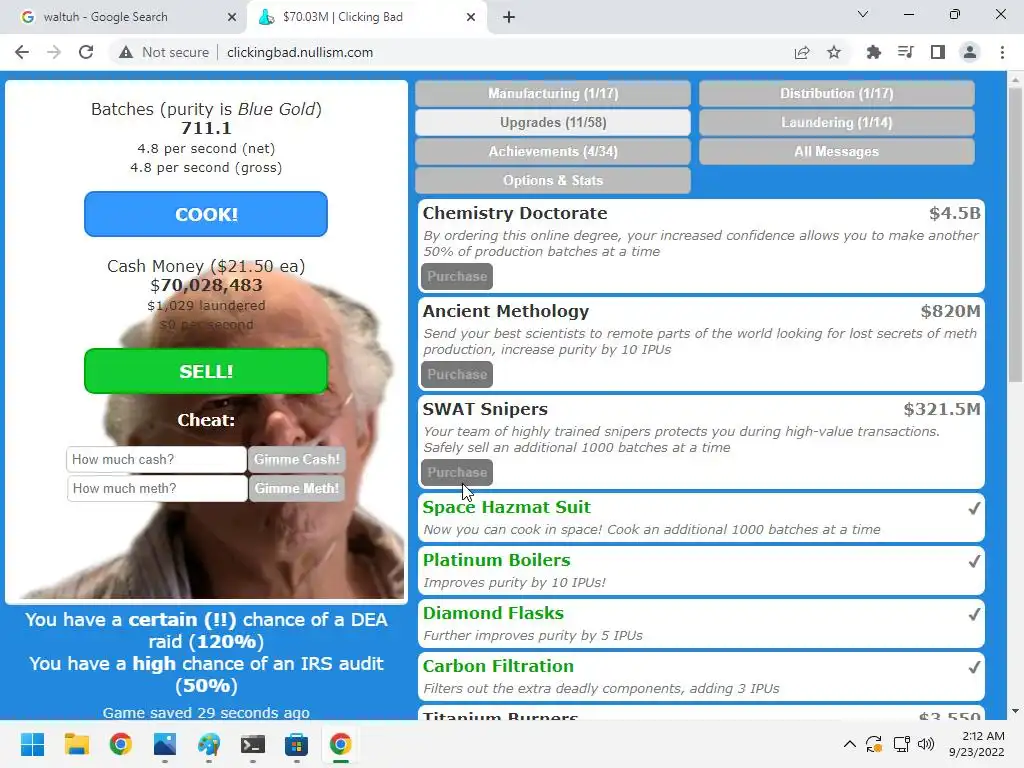Open the Microsoft Store taskbar icon
1024x768 pixels.
(296, 744)
